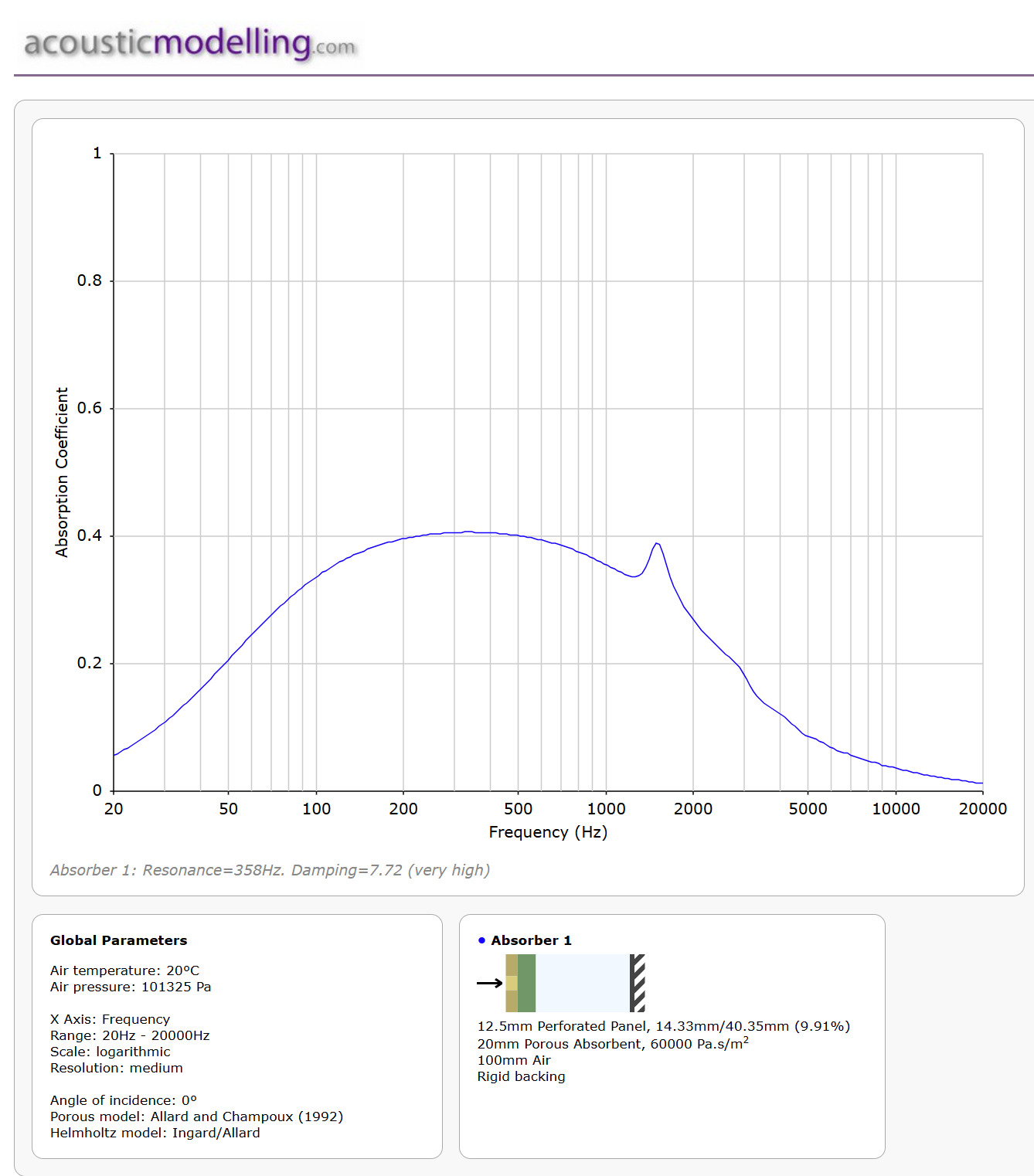The width and height of the screenshot is (1034, 1176).
Task: Click the 1000 tick label on frequency axis
Action: point(606,809)
